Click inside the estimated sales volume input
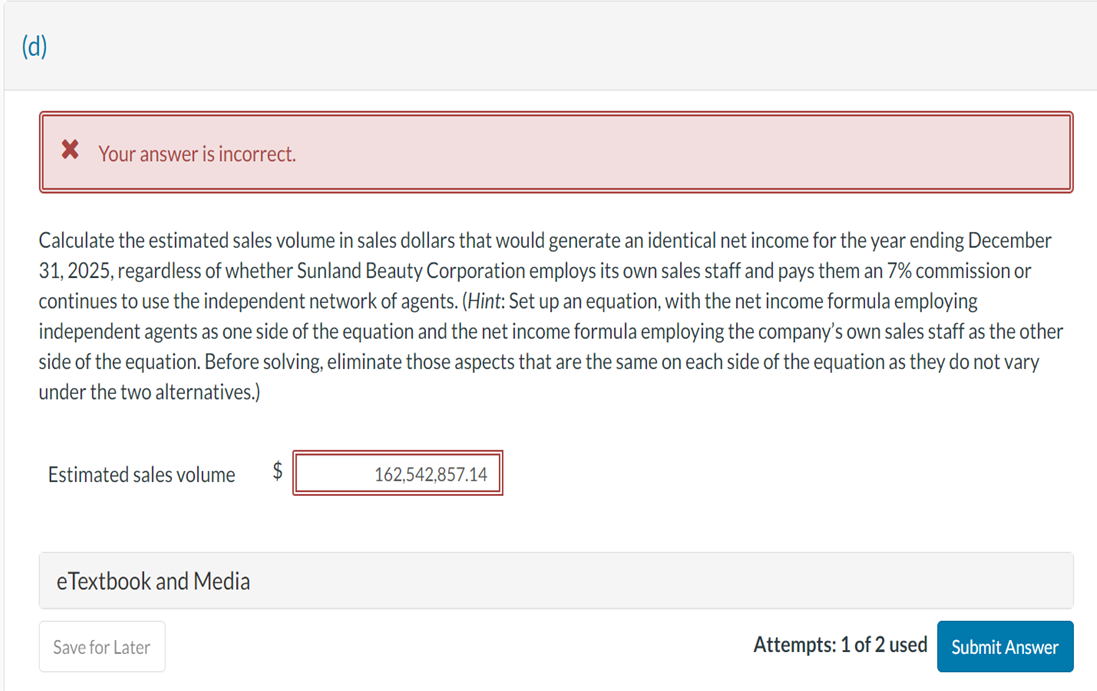Screen dimensions: 1097x691 point(397,472)
